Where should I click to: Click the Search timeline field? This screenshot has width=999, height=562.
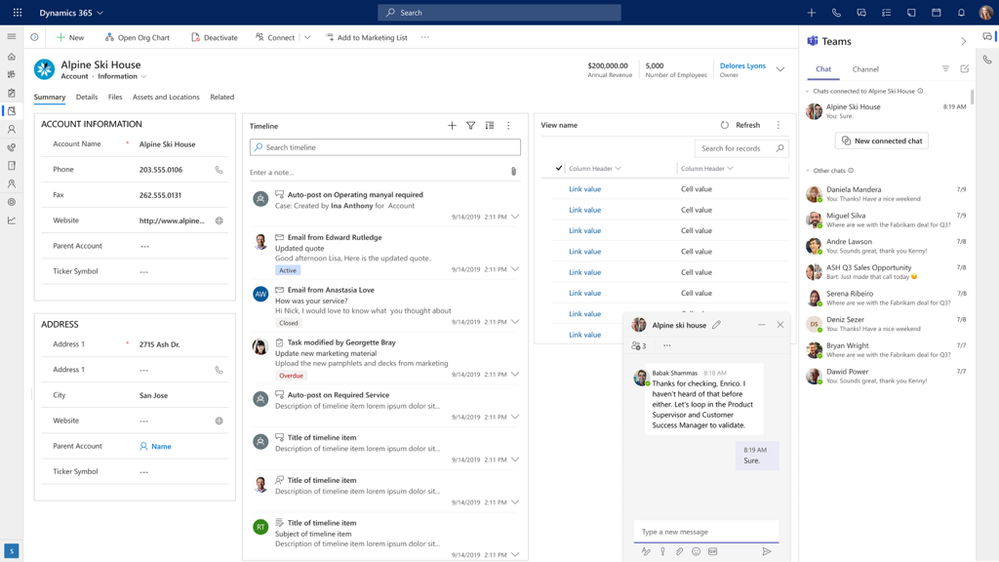click(385, 147)
